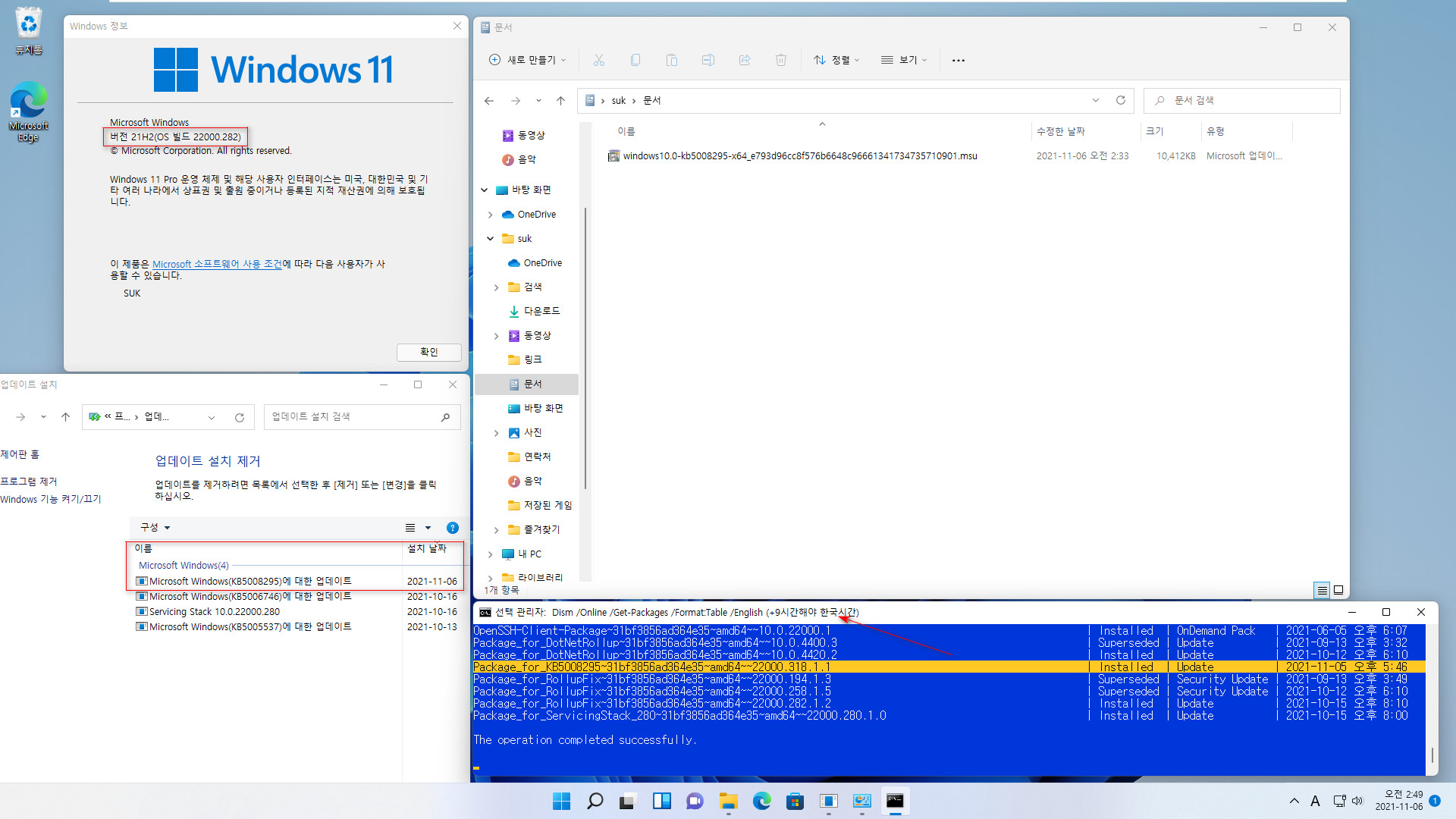Click Explorer navigation pane scrollbar

[585, 349]
